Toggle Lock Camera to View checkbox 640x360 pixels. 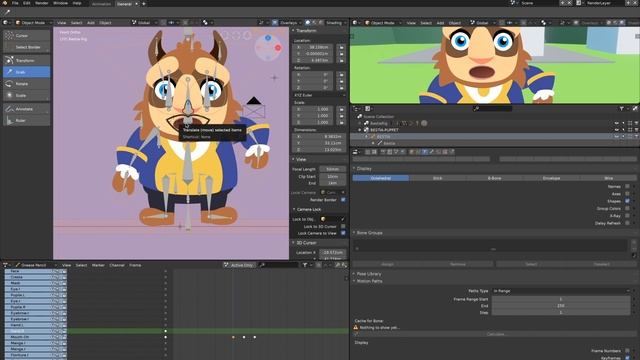coord(343,233)
